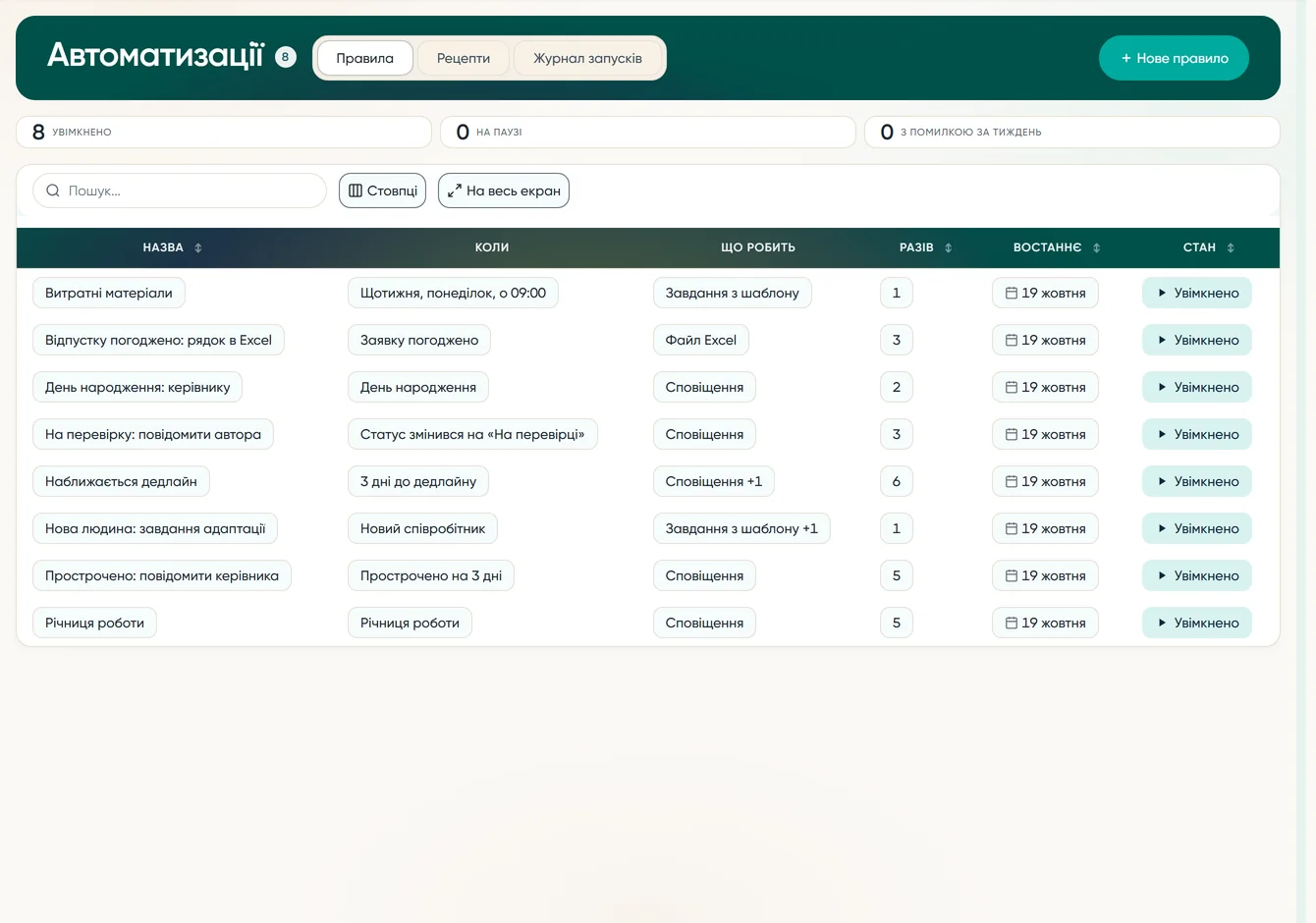Sort rules by the Разів sort icon

[949, 248]
